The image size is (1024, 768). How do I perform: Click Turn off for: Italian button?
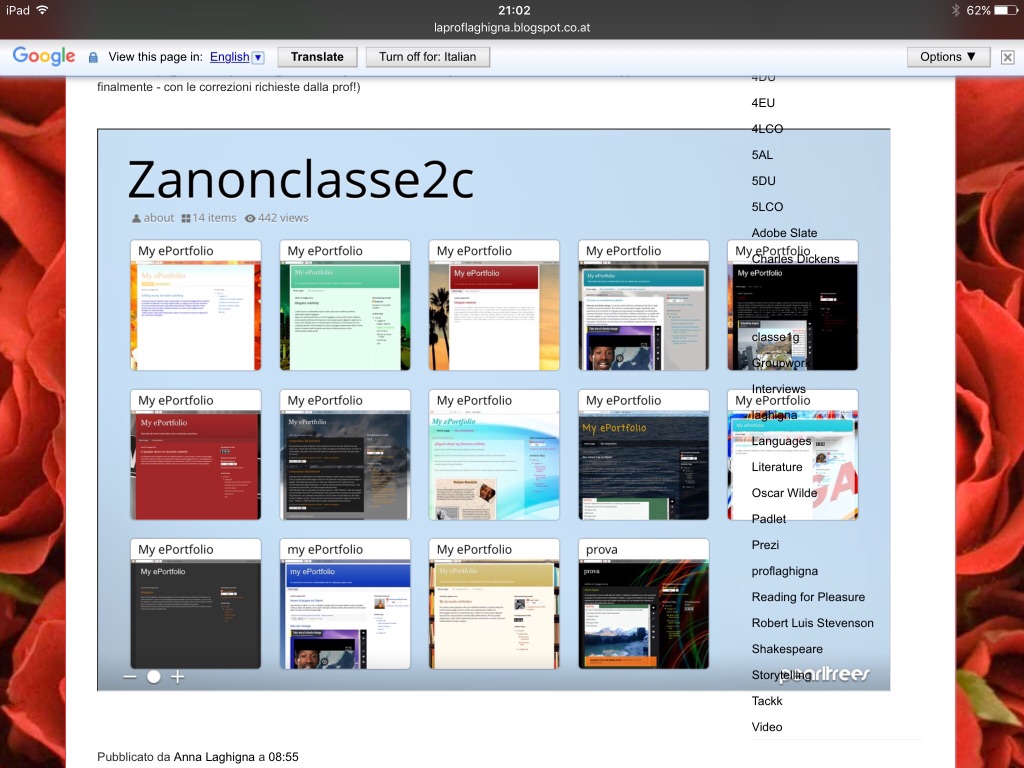point(427,57)
